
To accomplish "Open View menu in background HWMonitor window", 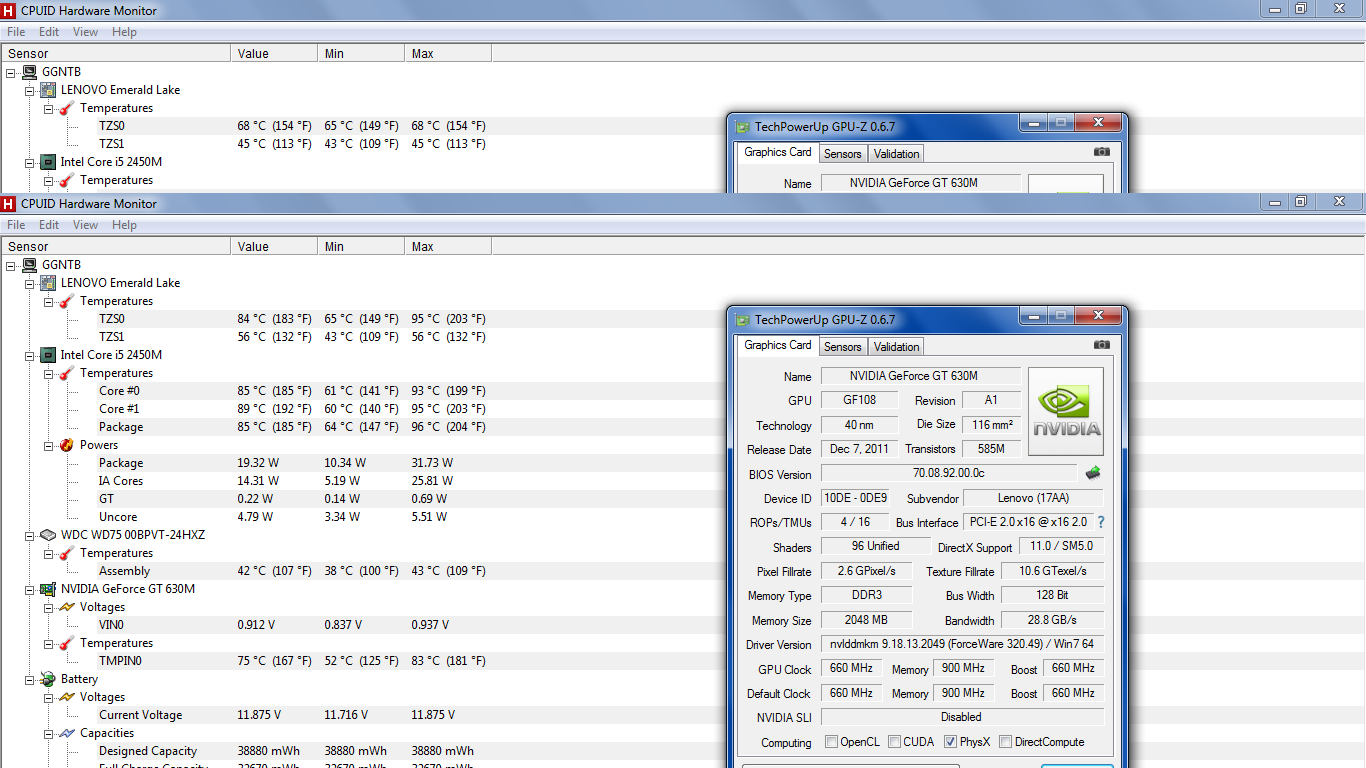I will pos(86,32).
